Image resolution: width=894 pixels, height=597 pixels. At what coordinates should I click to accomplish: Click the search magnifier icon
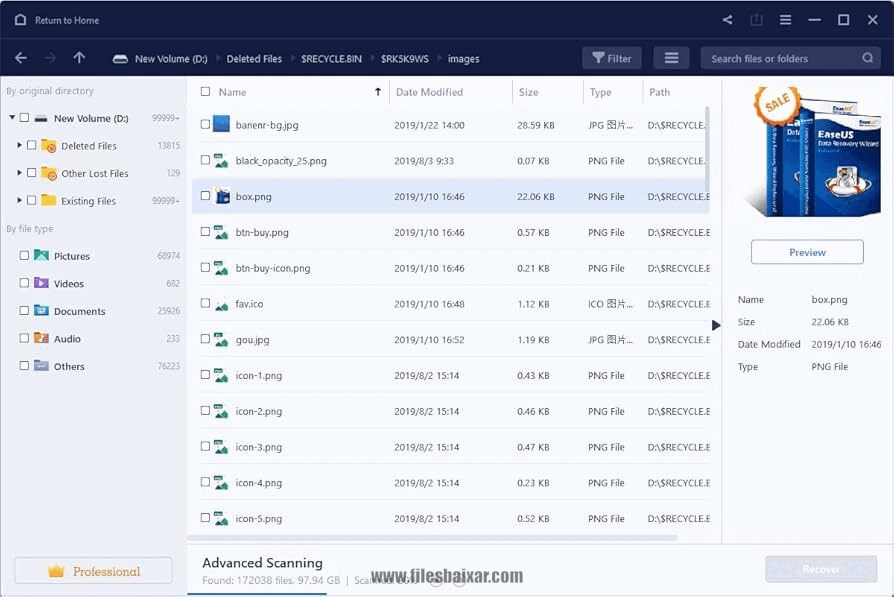[x=867, y=58]
